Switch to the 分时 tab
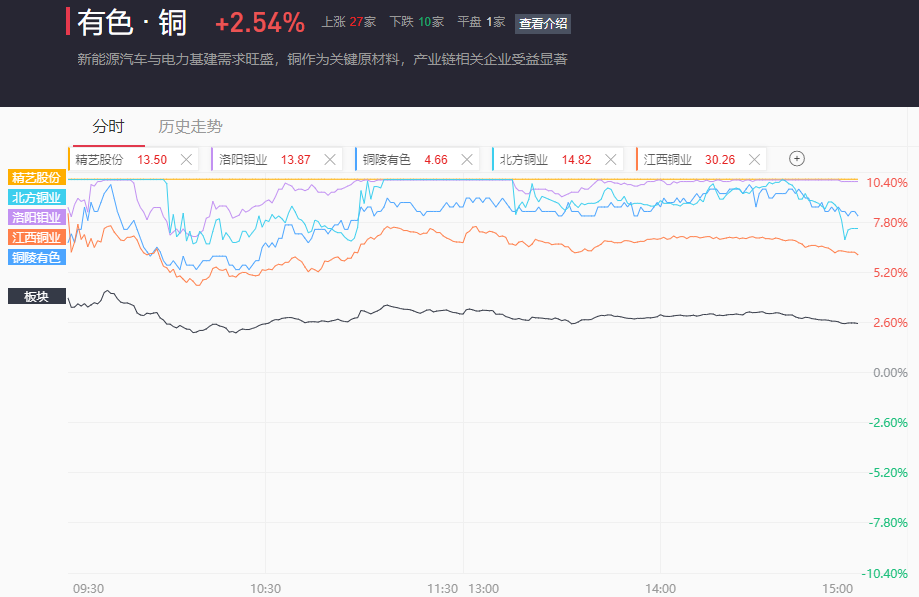Screen dimensions: 919x597 pyautogui.click(x=108, y=127)
